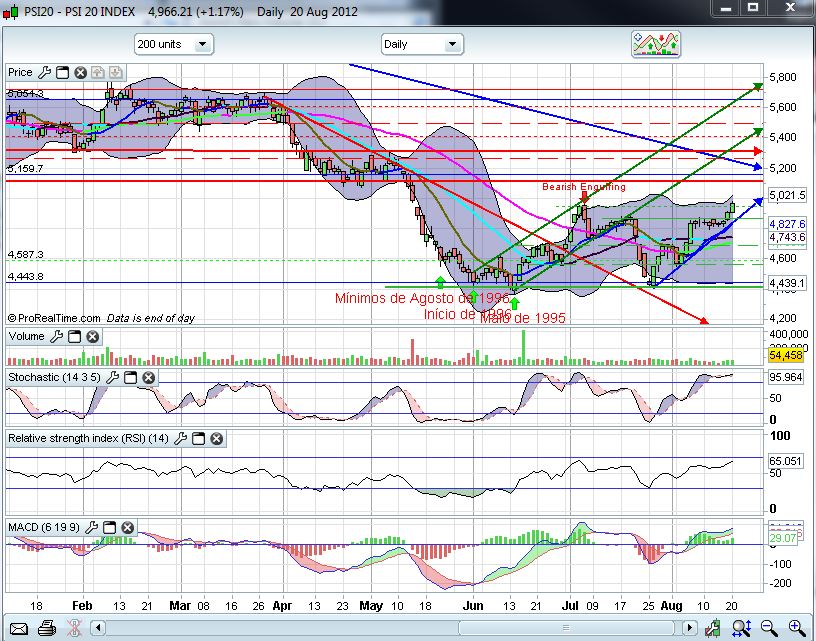This screenshot has height=641, width=816.
Task: Click the envelope email icon
Action: pyautogui.click(x=18, y=629)
